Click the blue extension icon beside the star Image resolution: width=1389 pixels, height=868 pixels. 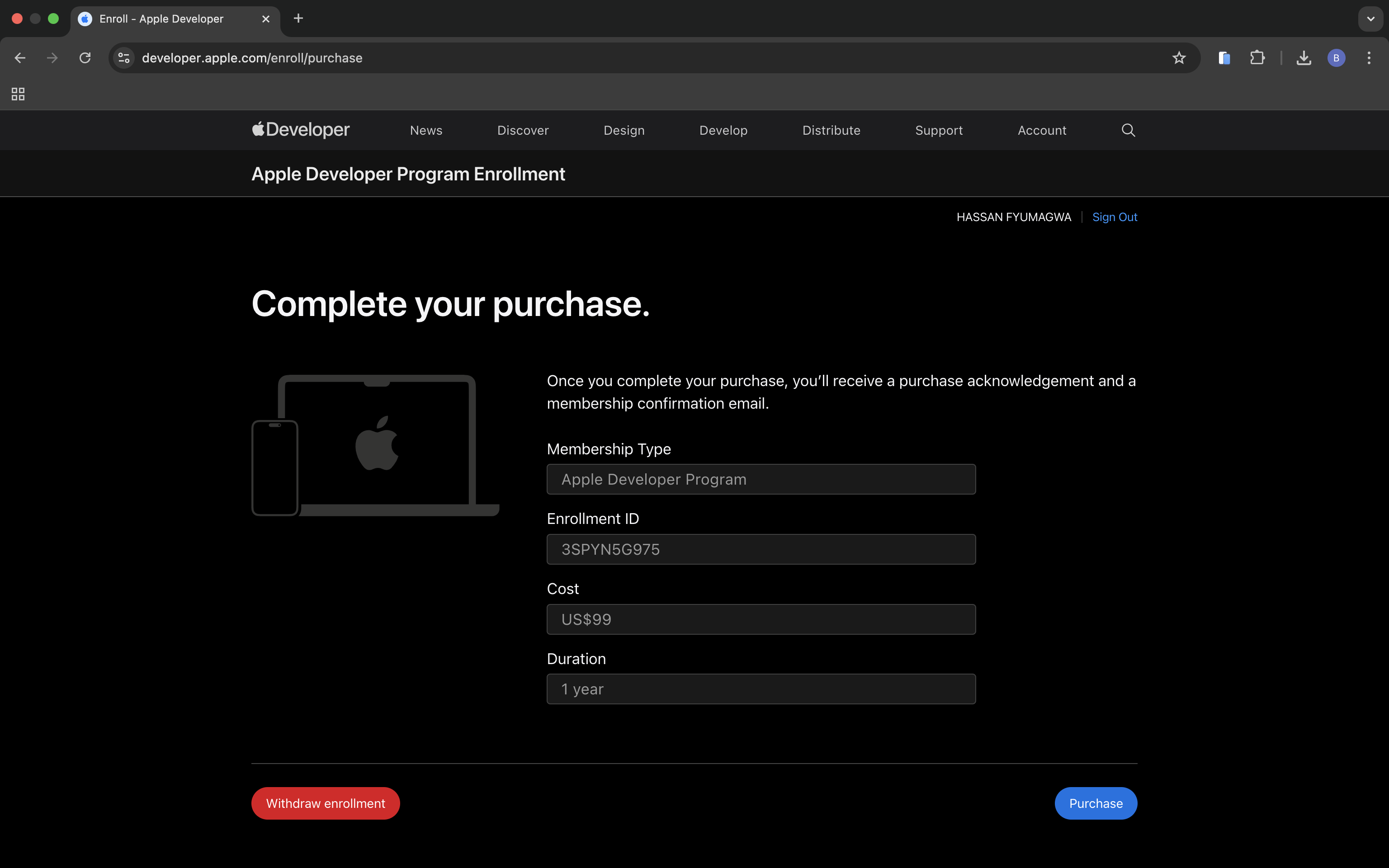point(1224,58)
